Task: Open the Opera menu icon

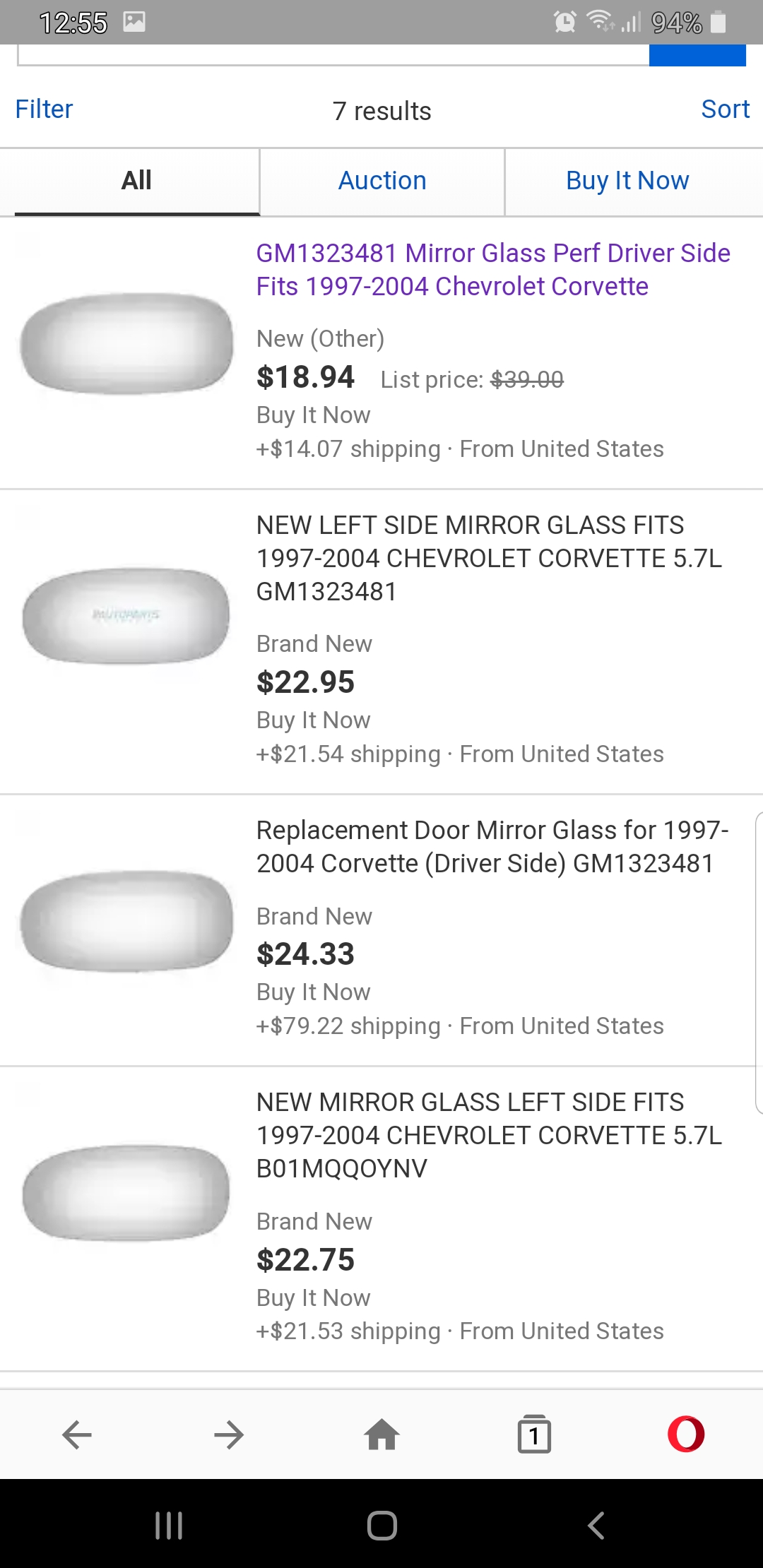Action: coord(686,1435)
